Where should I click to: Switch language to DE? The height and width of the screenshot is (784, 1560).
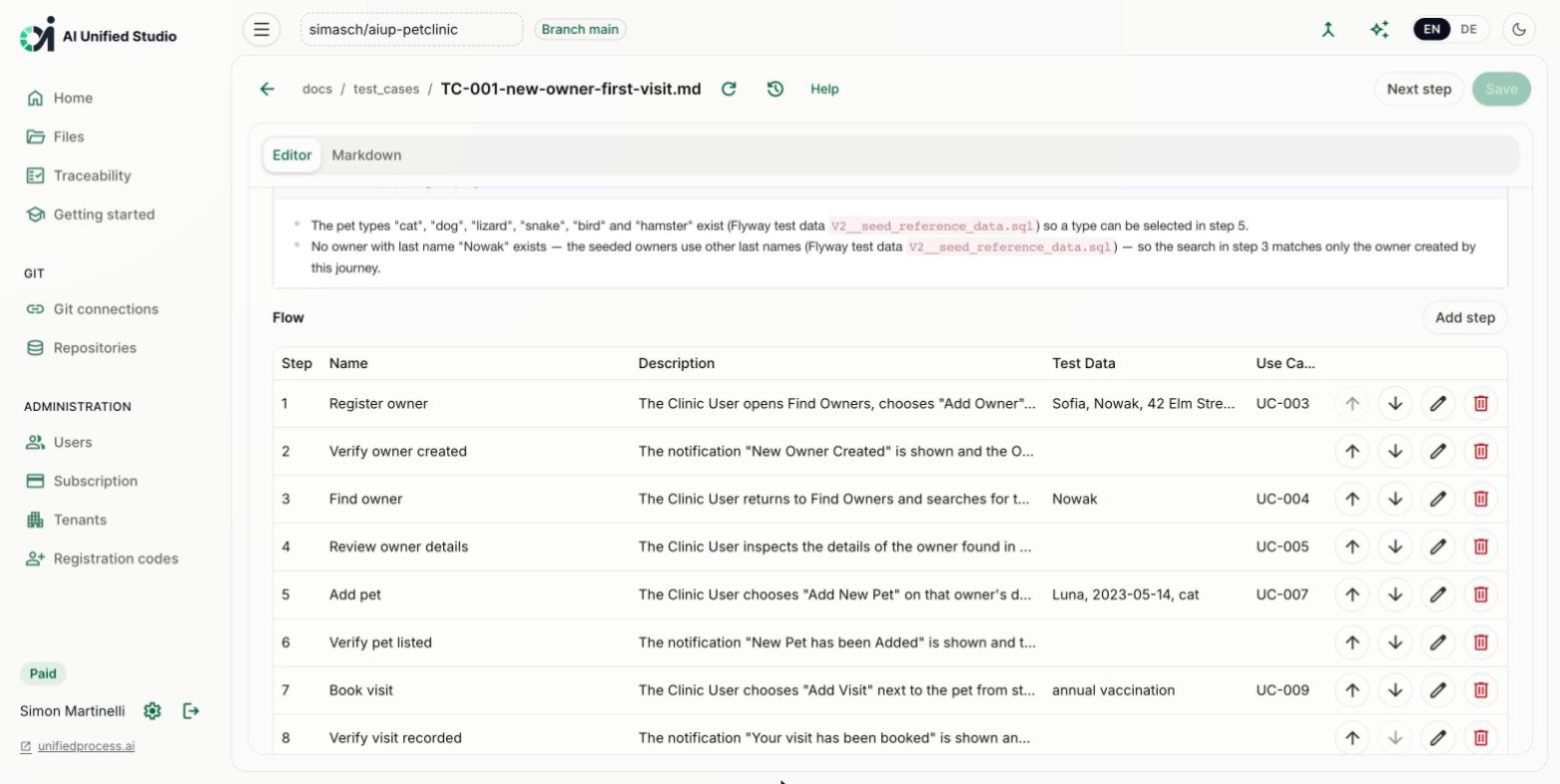click(x=1468, y=30)
